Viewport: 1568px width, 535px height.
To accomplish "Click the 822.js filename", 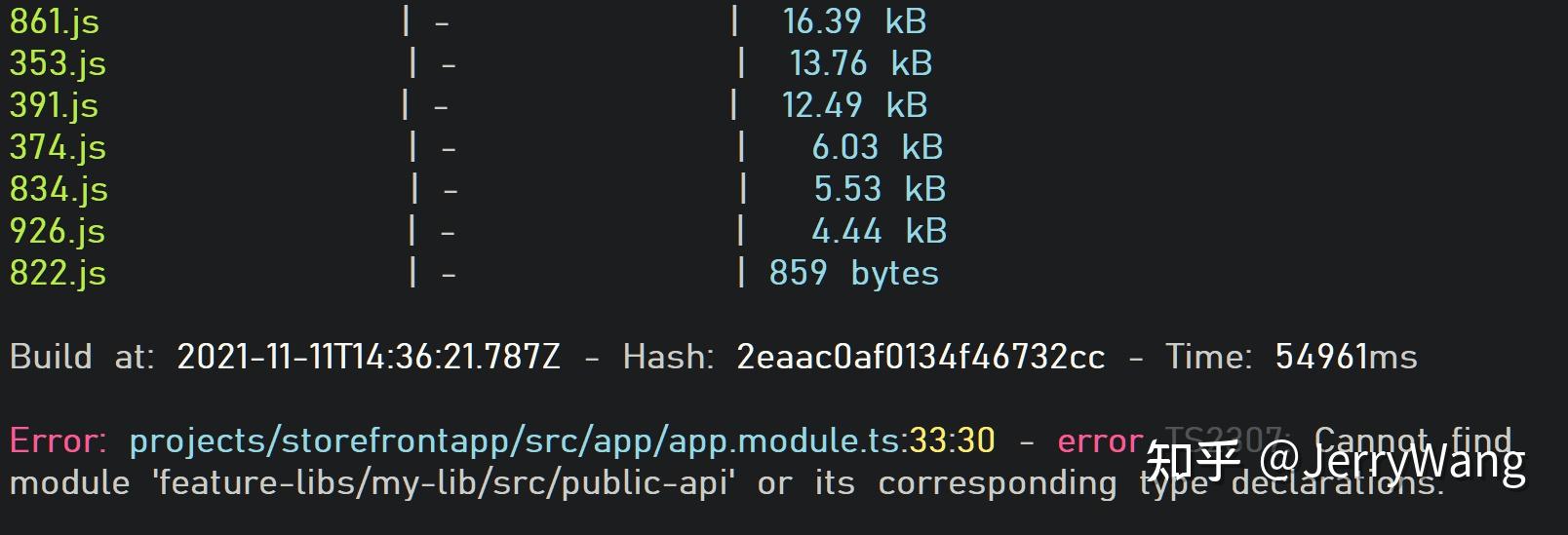I will pyautogui.click(x=58, y=273).
